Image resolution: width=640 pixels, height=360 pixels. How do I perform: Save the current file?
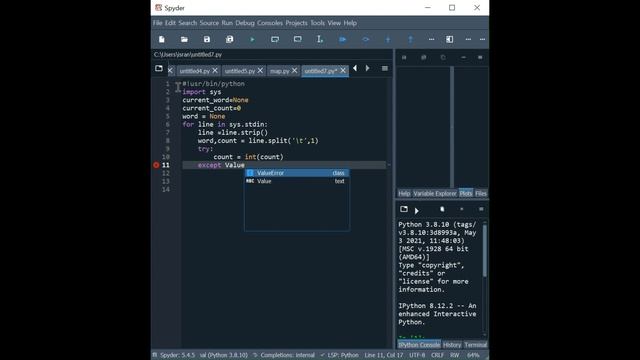click(x=207, y=39)
